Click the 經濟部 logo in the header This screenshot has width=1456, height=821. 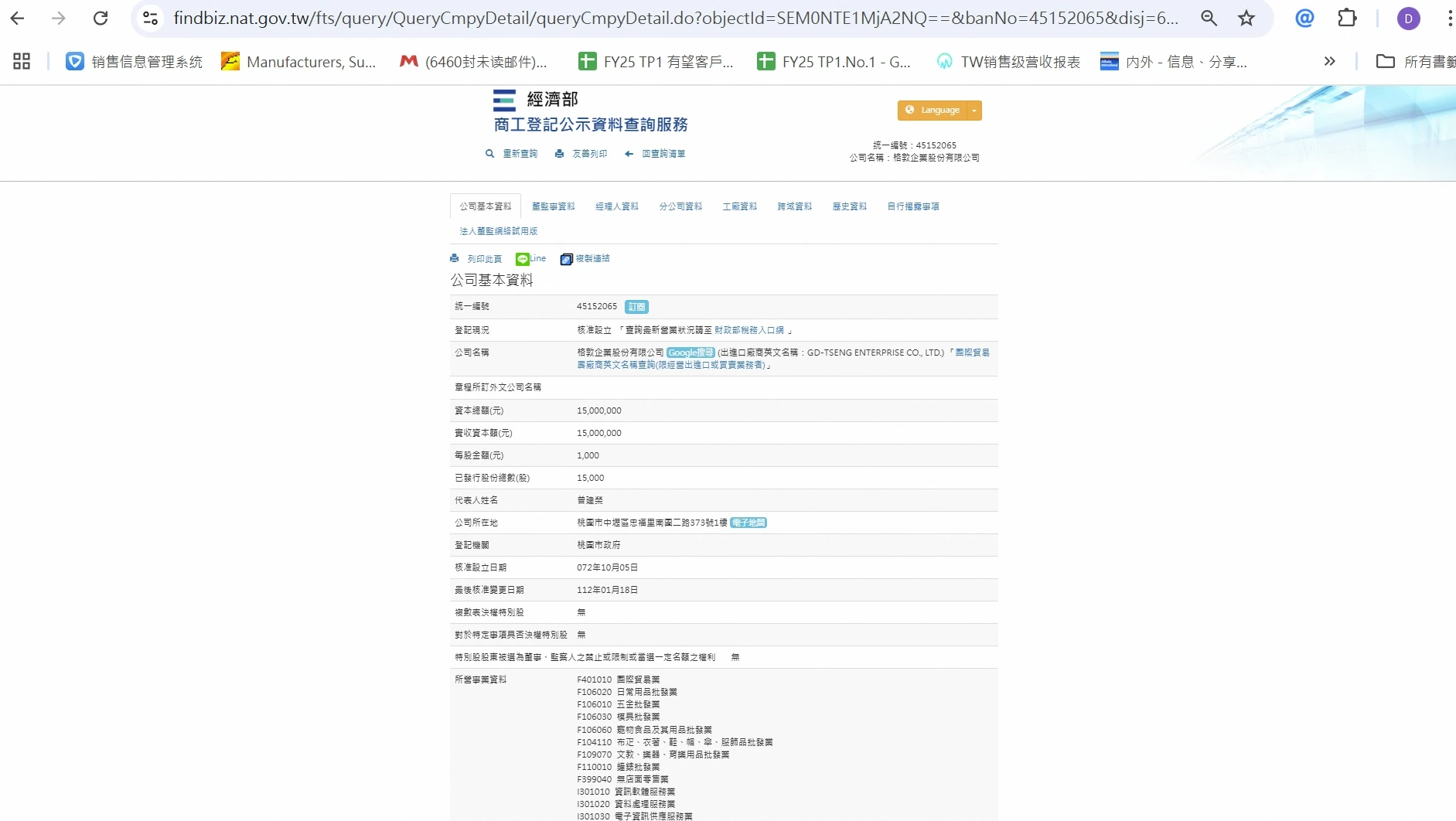tap(536, 100)
